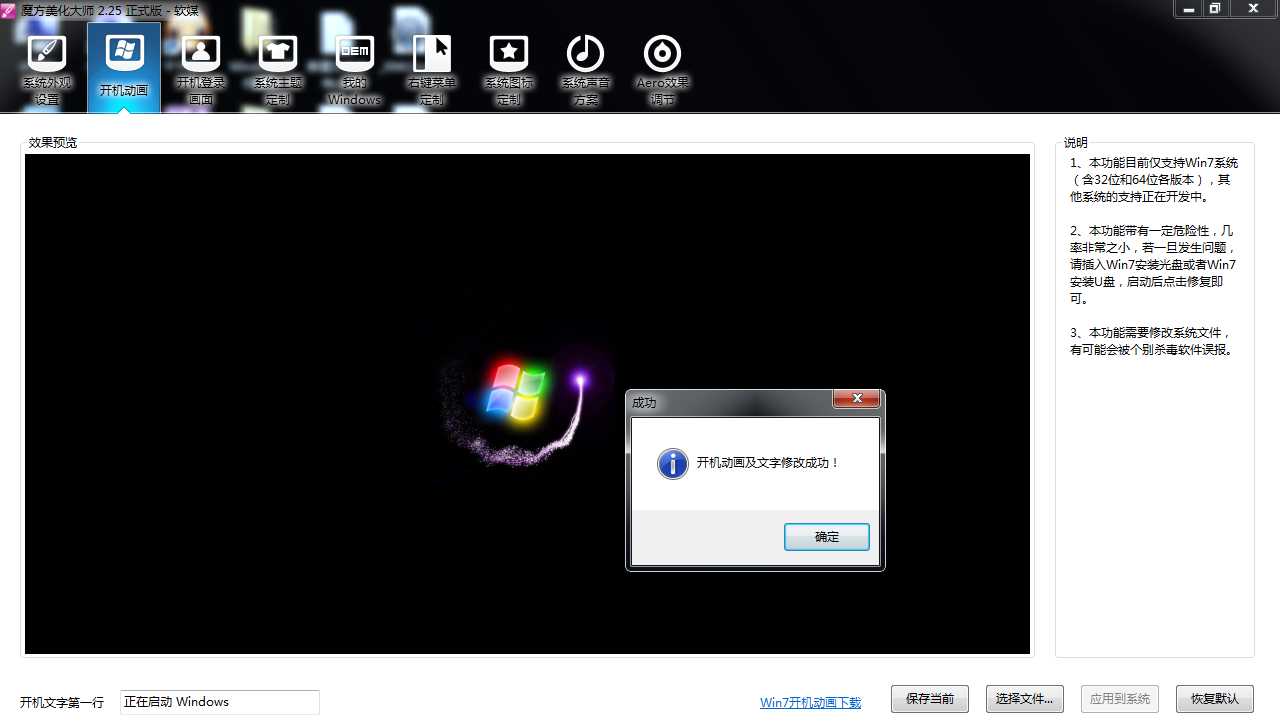Click the 选择文件... button
This screenshot has height=724, width=1280.
coord(1025,699)
